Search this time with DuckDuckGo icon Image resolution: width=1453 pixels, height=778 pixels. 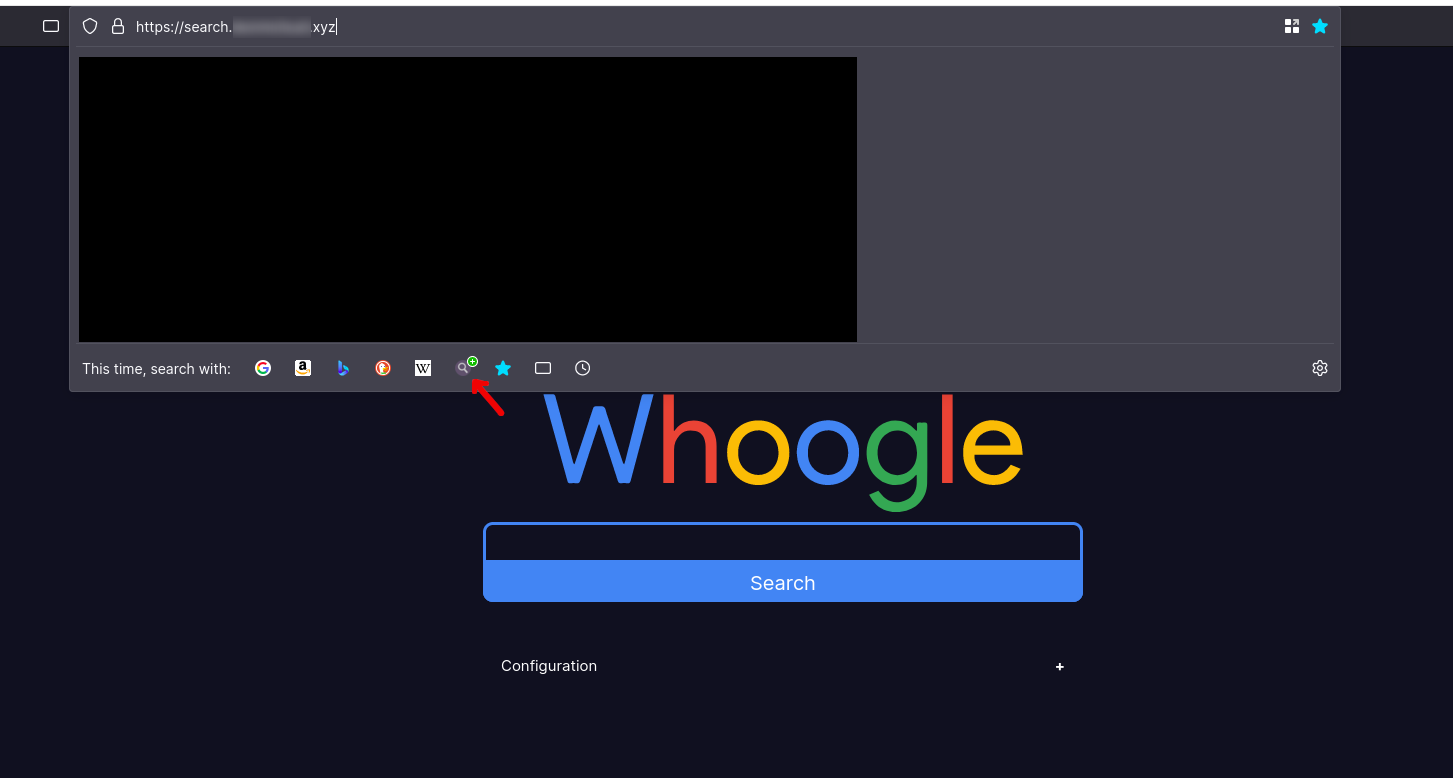click(383, 368)
